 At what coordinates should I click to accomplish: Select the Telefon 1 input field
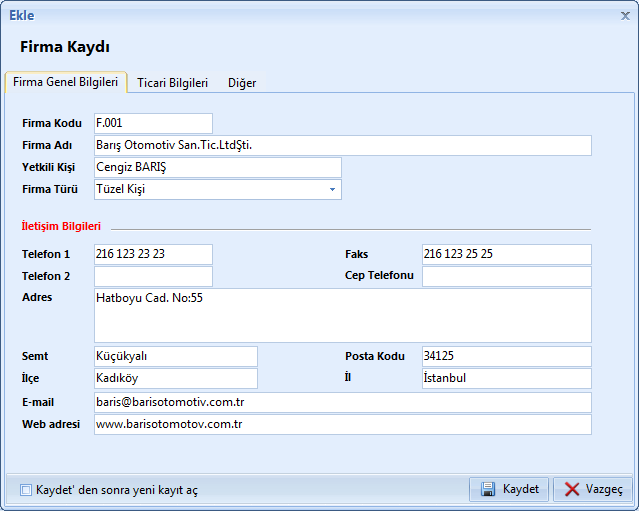[x=153, y=254]
